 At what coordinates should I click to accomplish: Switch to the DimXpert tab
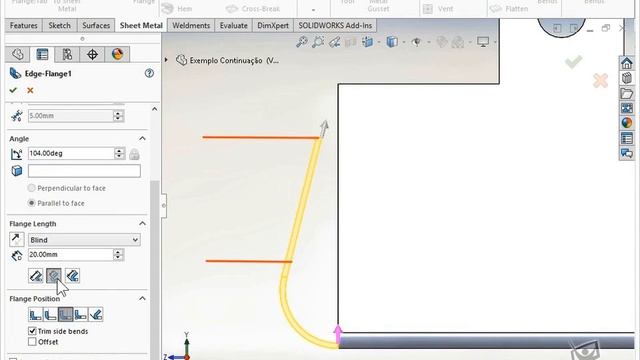click(x=273, y=25)
